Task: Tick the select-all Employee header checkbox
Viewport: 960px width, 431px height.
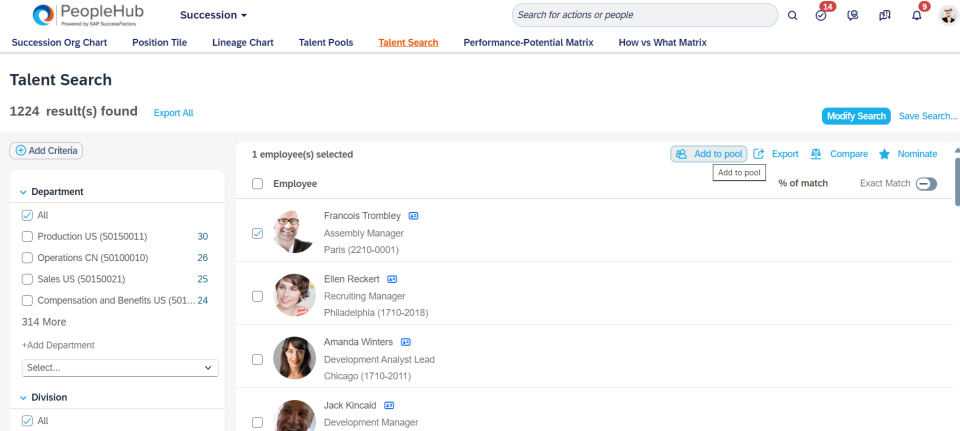Action: (258, 184)
